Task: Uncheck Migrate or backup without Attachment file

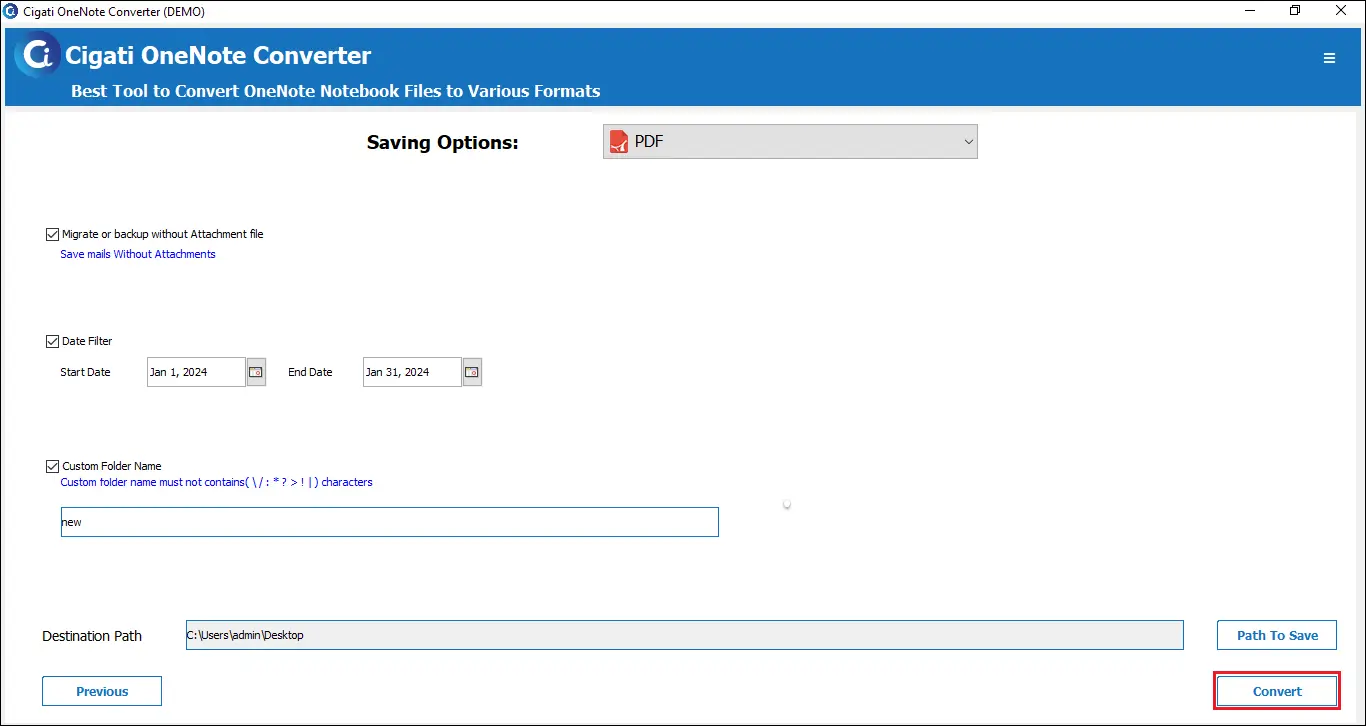Action: 53,234
